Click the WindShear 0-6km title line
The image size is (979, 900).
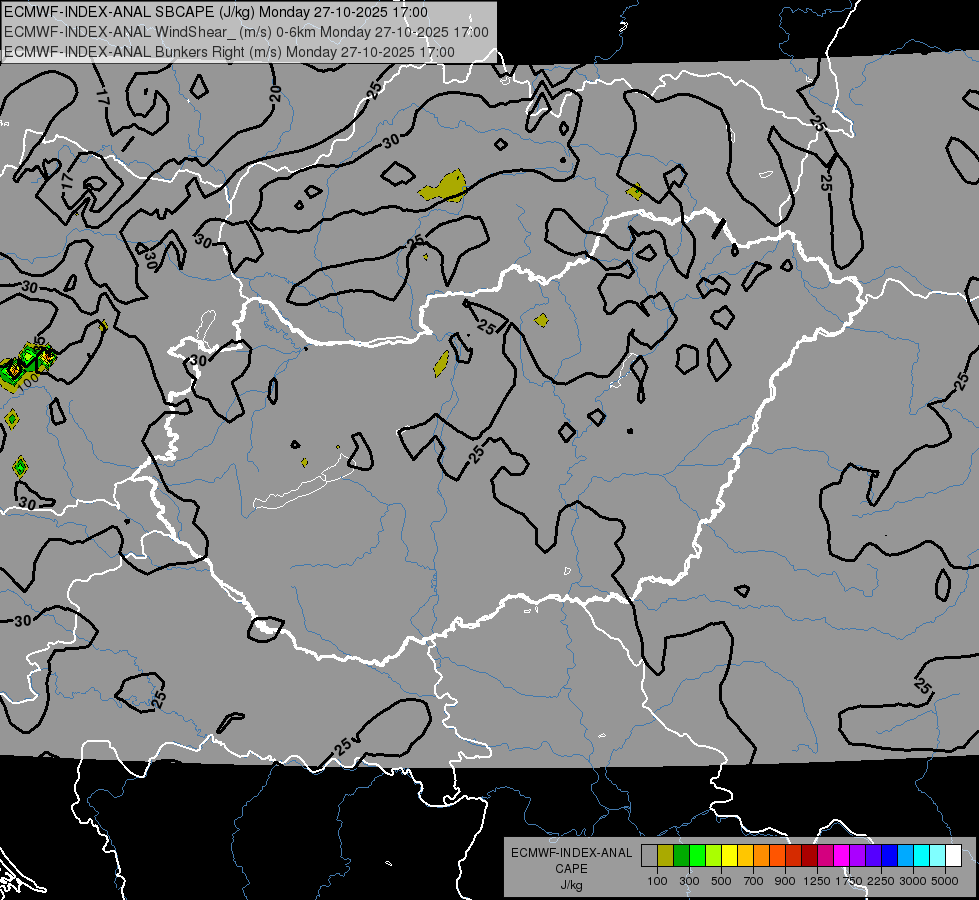246,32
